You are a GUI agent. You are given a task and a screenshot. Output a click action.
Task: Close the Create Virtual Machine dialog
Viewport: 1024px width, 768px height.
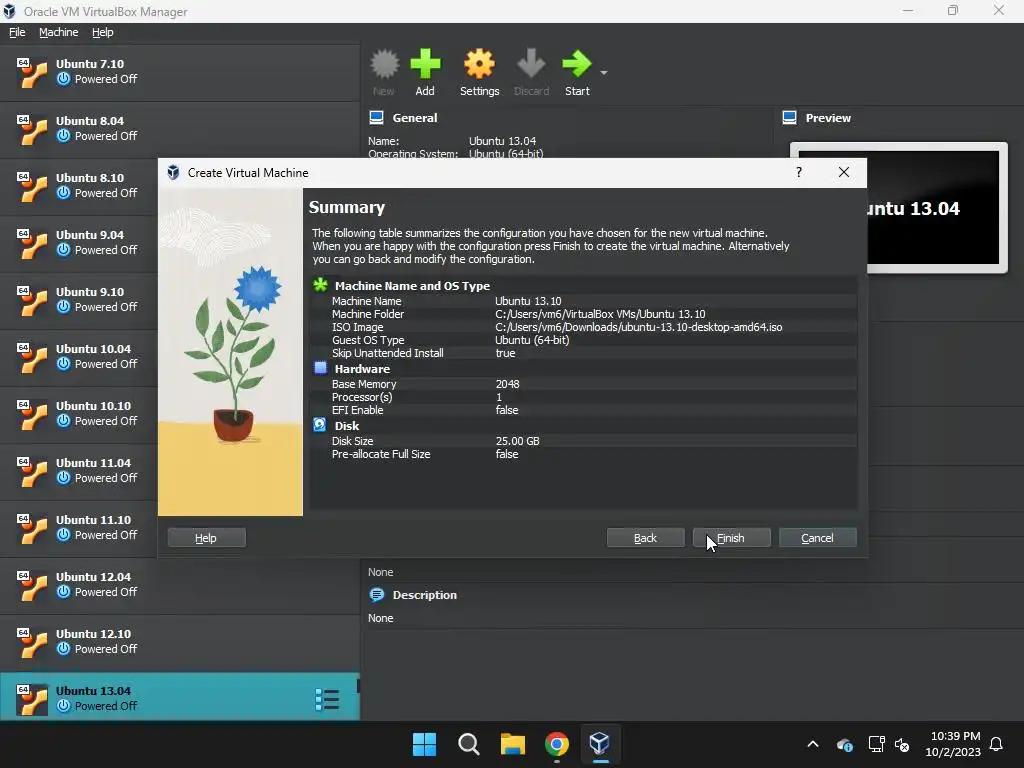[844, 172]
